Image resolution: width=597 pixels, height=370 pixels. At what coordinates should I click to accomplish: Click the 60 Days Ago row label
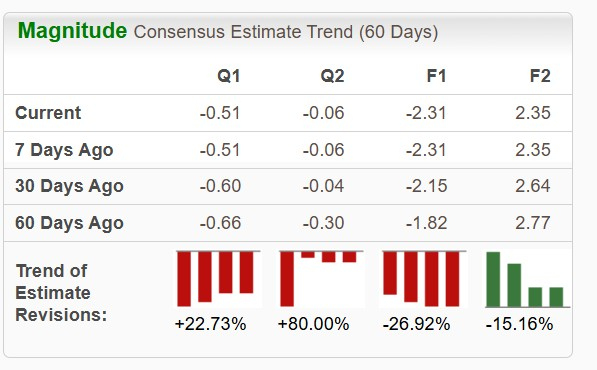point(69,223)
